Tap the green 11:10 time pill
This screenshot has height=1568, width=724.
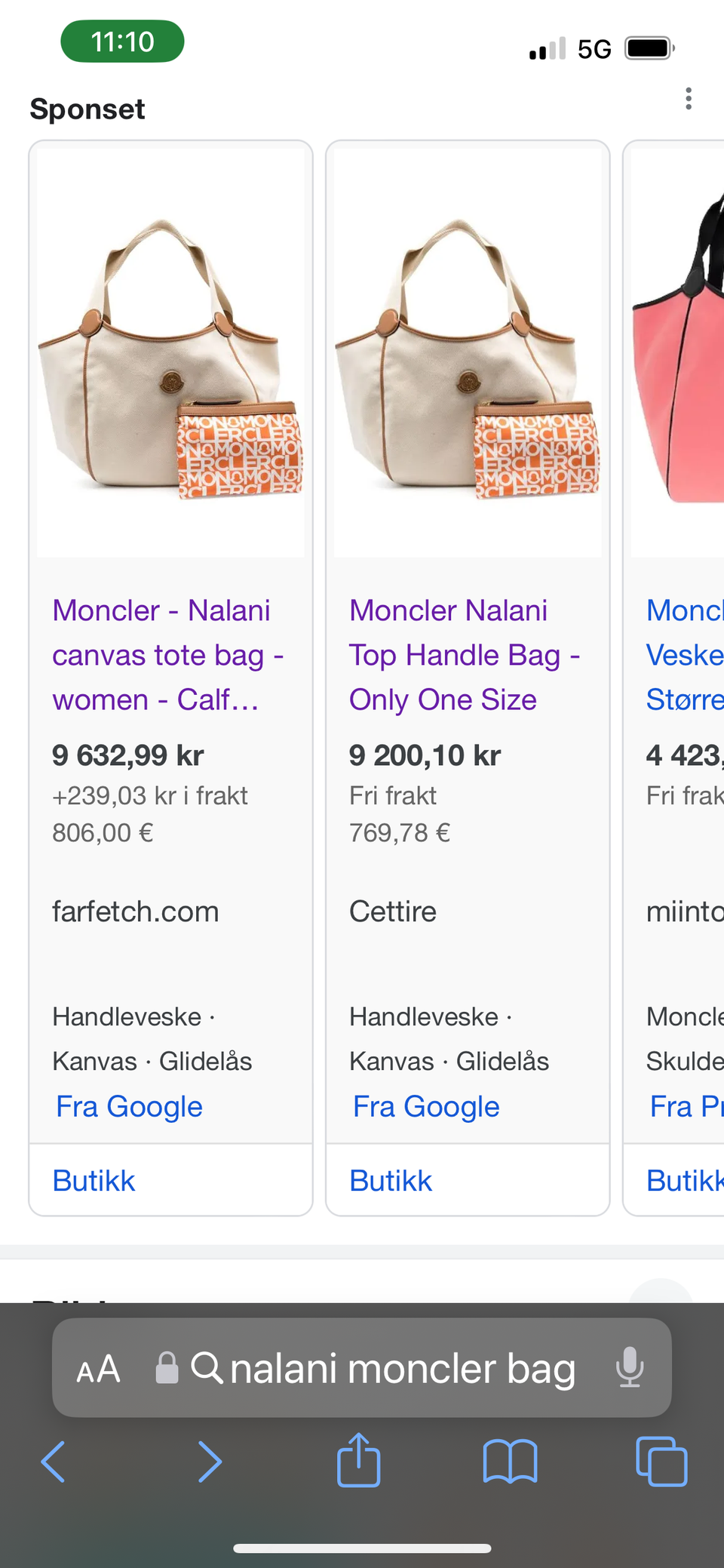tap(122, 42)
